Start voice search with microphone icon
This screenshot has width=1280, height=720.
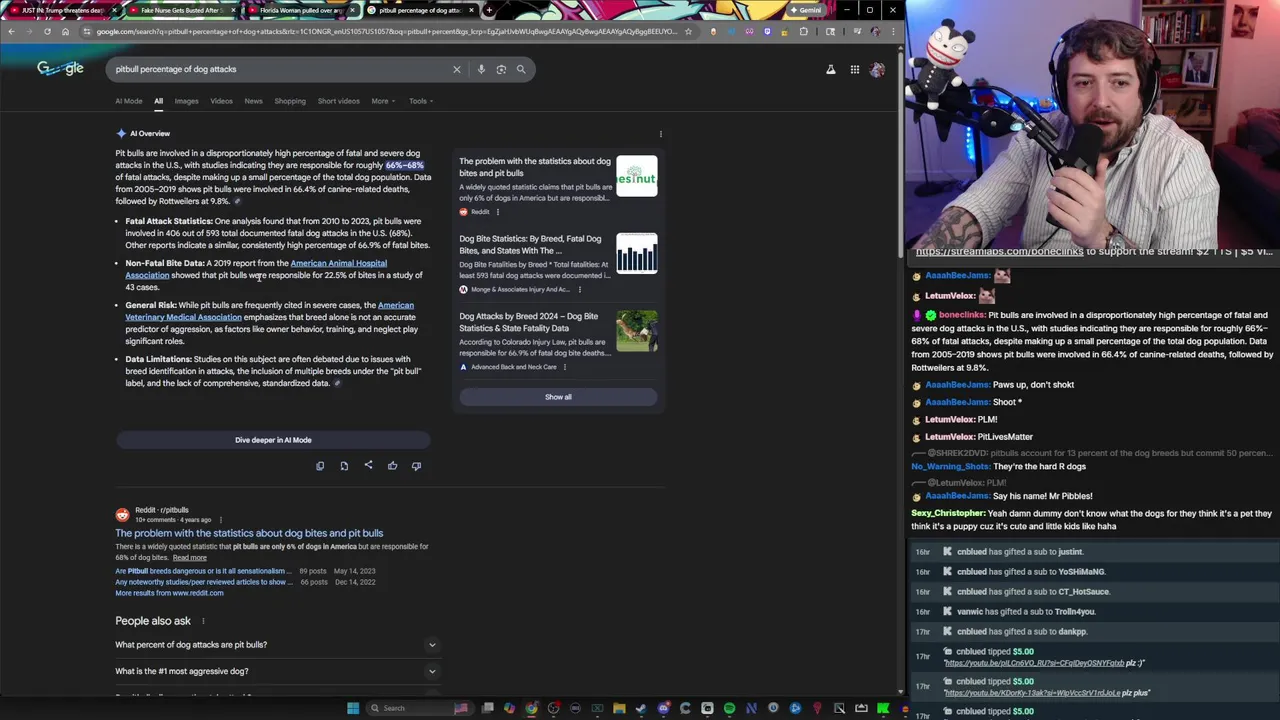coord(481,69)
